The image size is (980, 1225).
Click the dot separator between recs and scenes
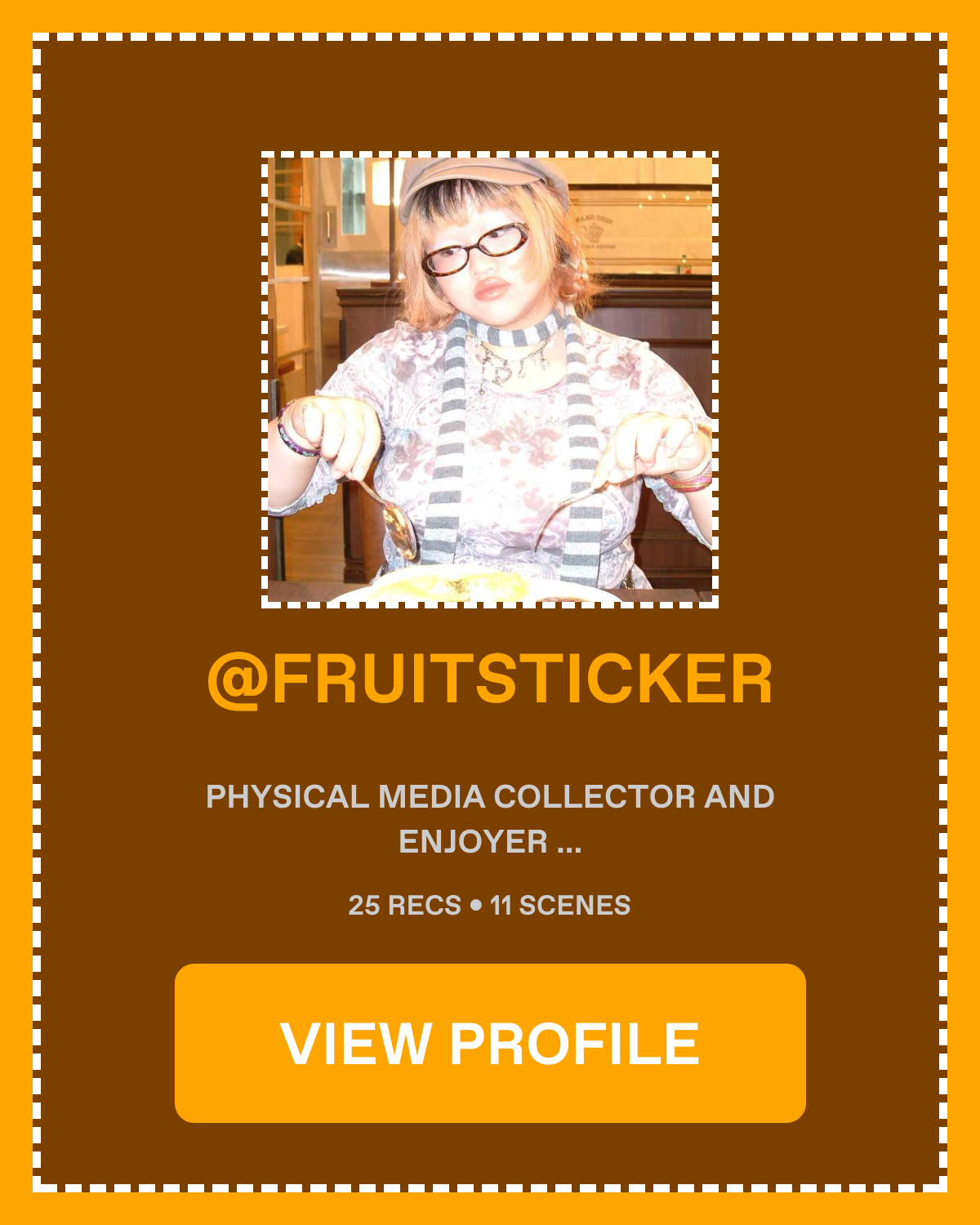476,906
